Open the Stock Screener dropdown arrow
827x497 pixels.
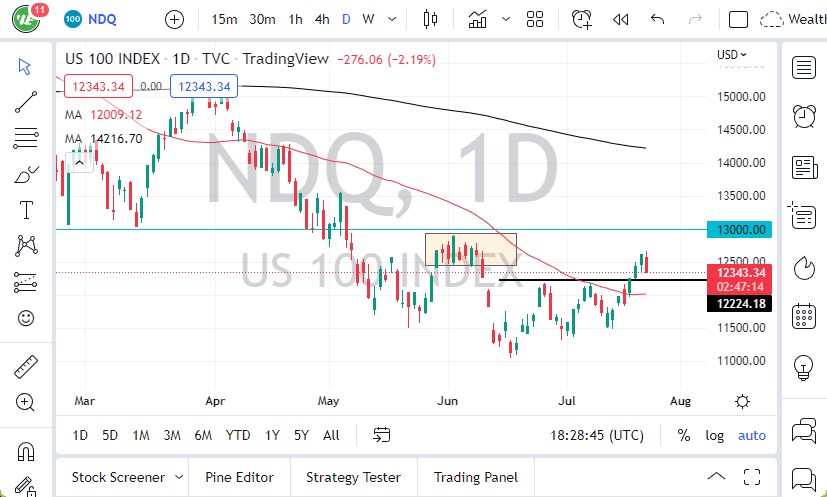point(179,477)
